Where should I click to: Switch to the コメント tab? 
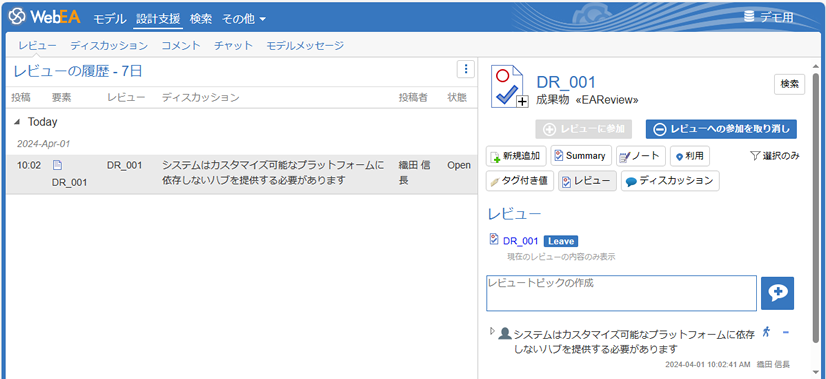[181, 46]
